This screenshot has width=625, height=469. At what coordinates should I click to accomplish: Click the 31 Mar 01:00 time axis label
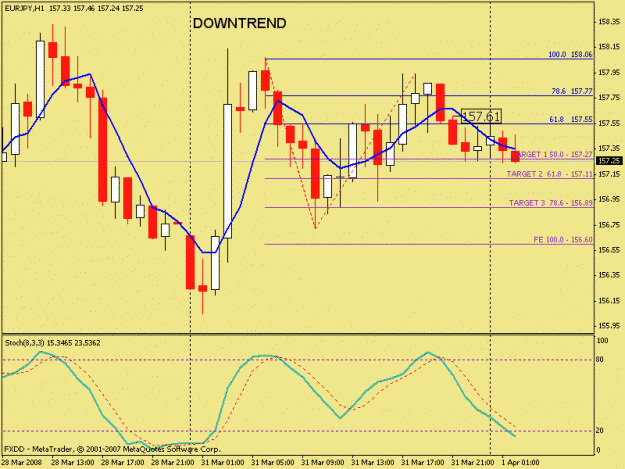[222, 463]
